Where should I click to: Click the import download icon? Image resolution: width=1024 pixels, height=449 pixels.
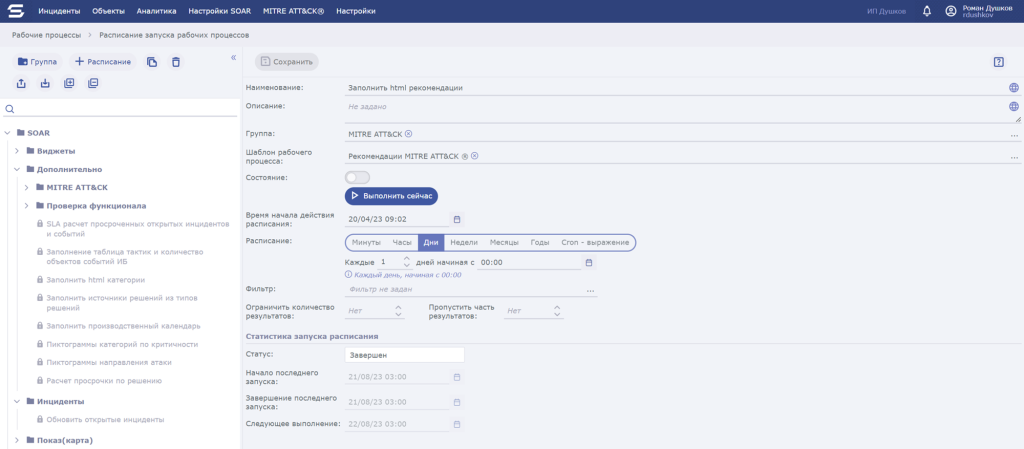[x=45, y=83]
